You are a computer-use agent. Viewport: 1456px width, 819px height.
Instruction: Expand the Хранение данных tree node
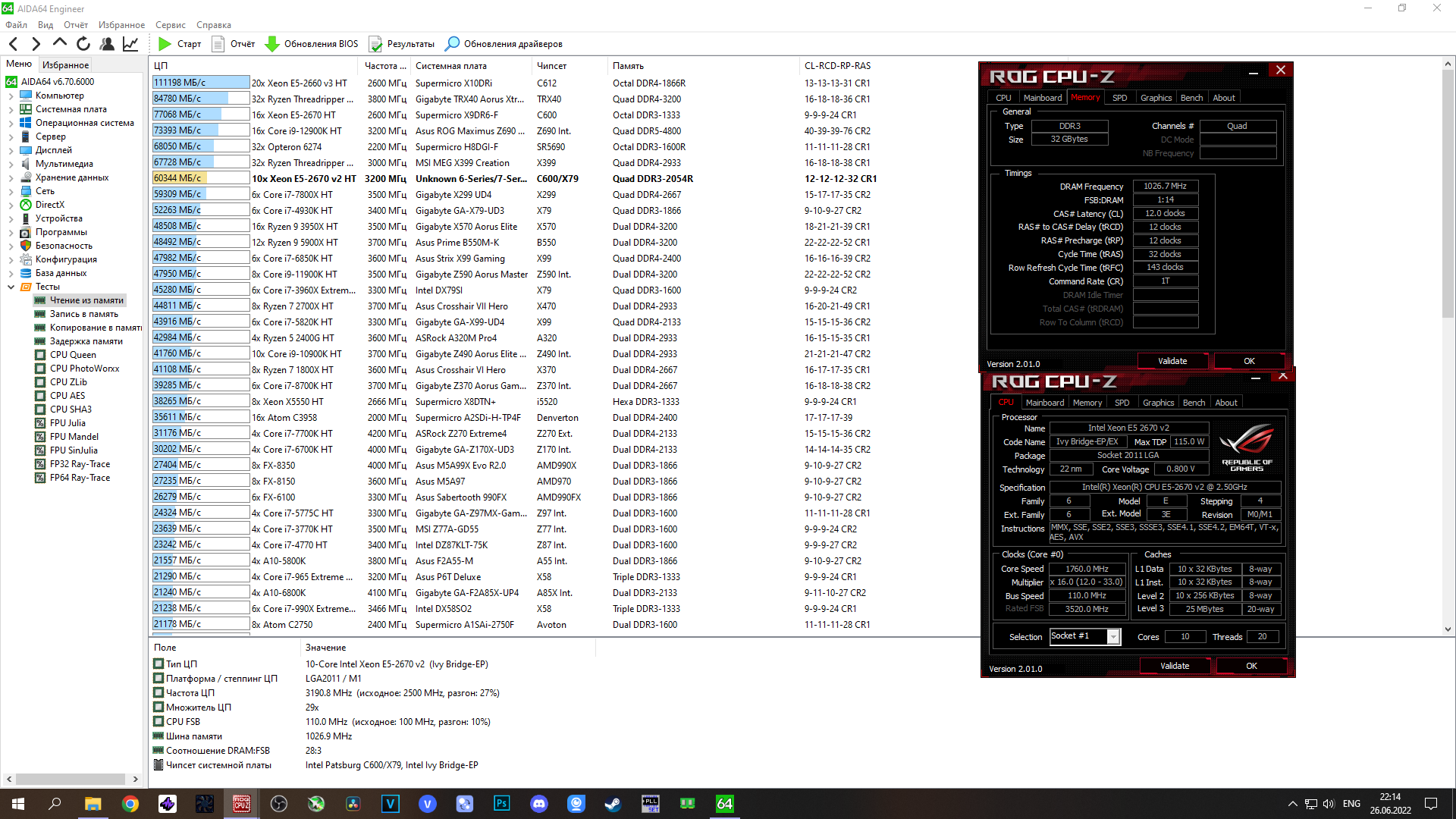pos(11,178)
